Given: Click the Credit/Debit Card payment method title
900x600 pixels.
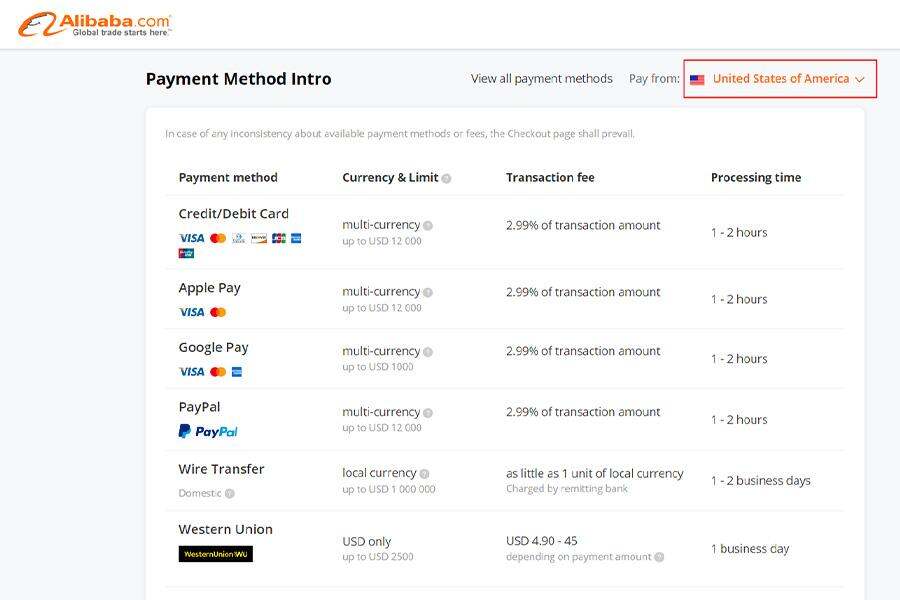Looking at the screenshot, I should tap(233, 213).
